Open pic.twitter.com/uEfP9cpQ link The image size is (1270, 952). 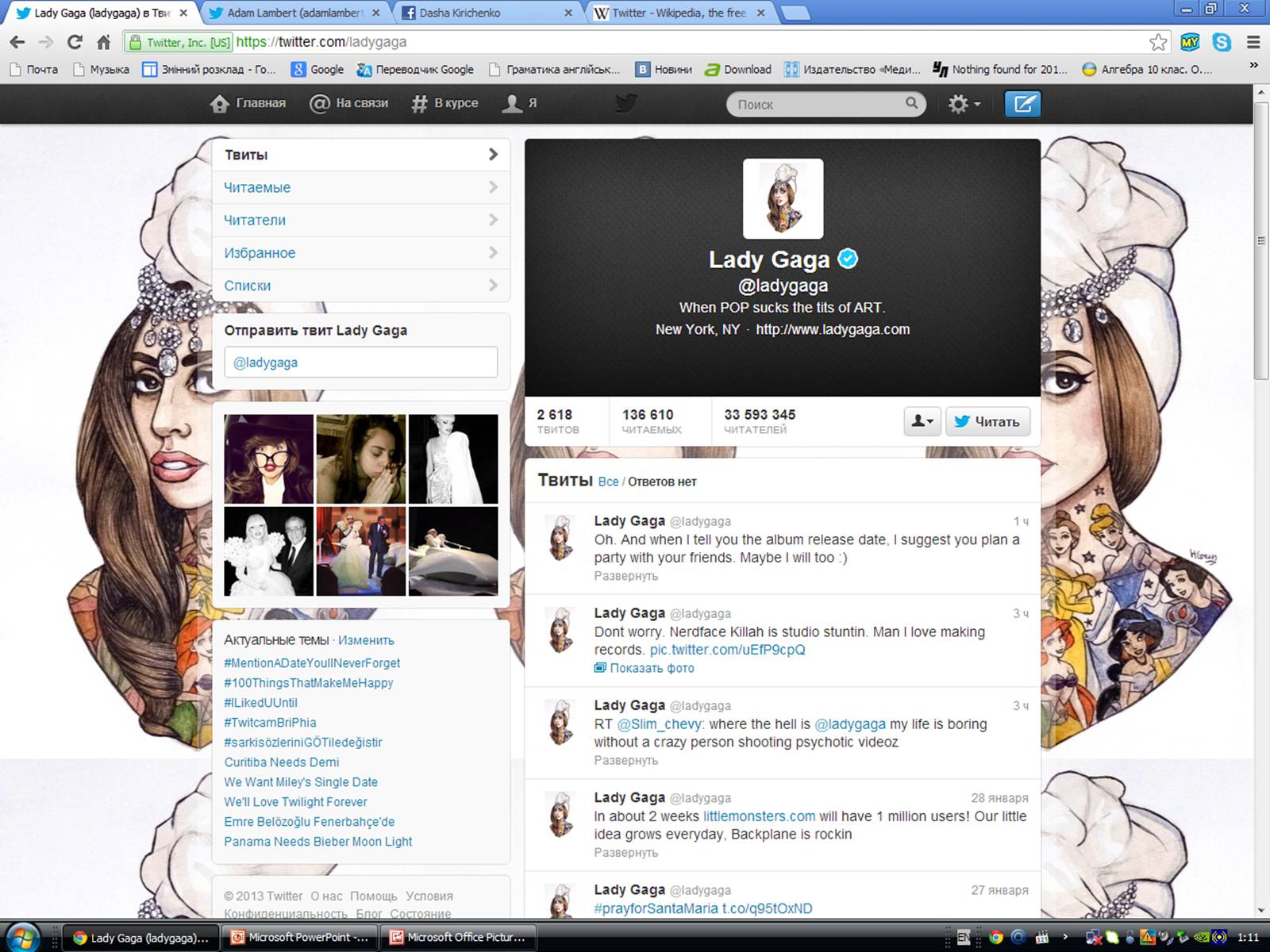[x=727, y=650]
